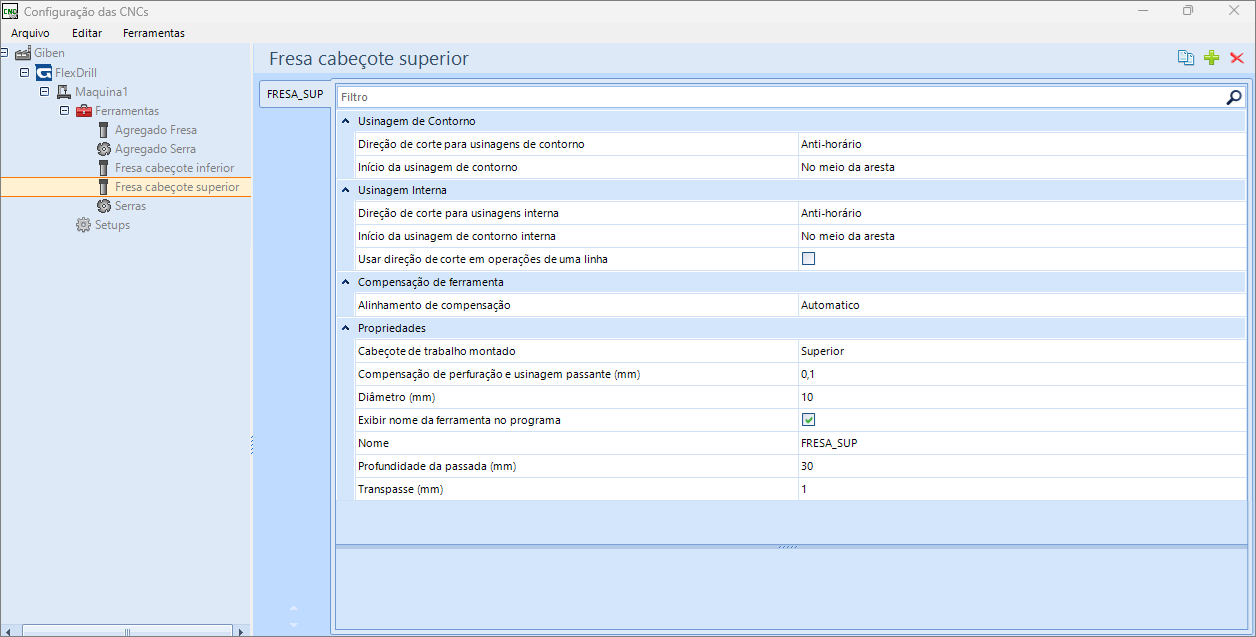Click the magnifier search icon in filter
Image resolution: width=1256 pixels, height=637 pixels.
point(1234,97)
